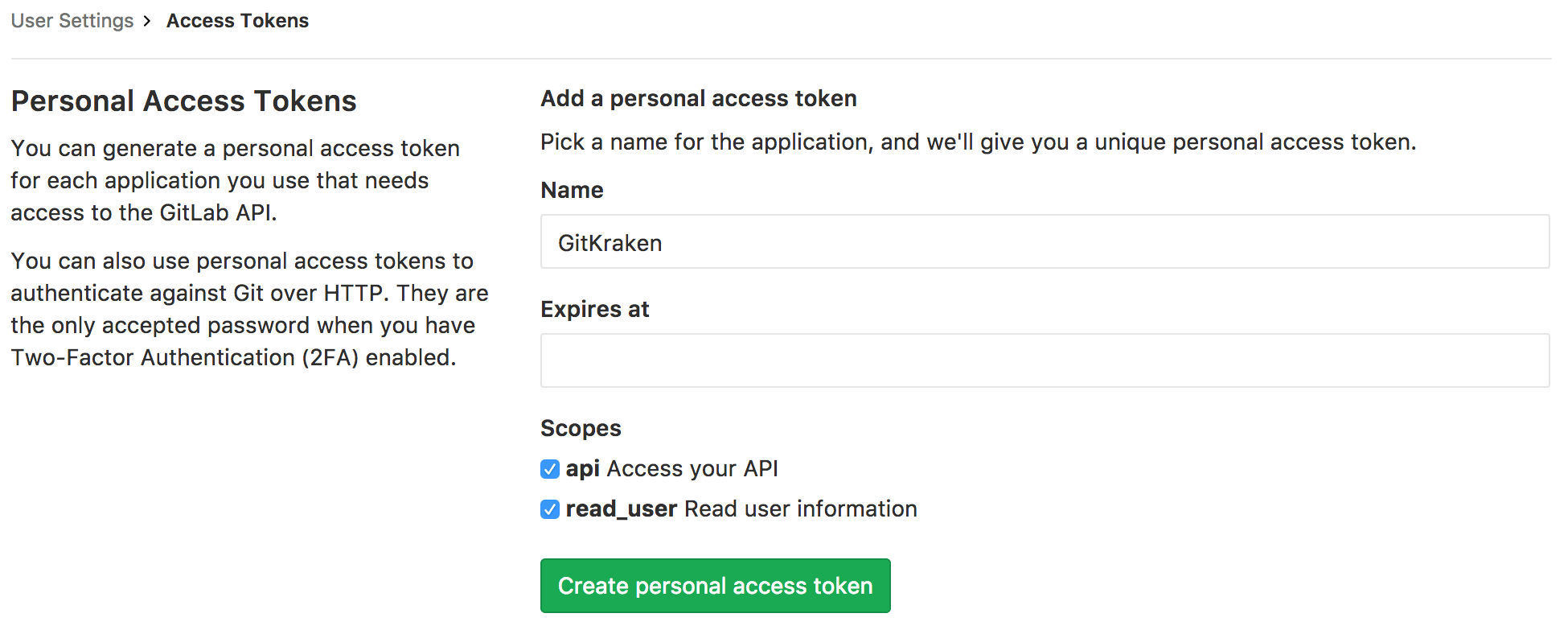
Task: Click the Access your API description text
Action: click(692, 469)
